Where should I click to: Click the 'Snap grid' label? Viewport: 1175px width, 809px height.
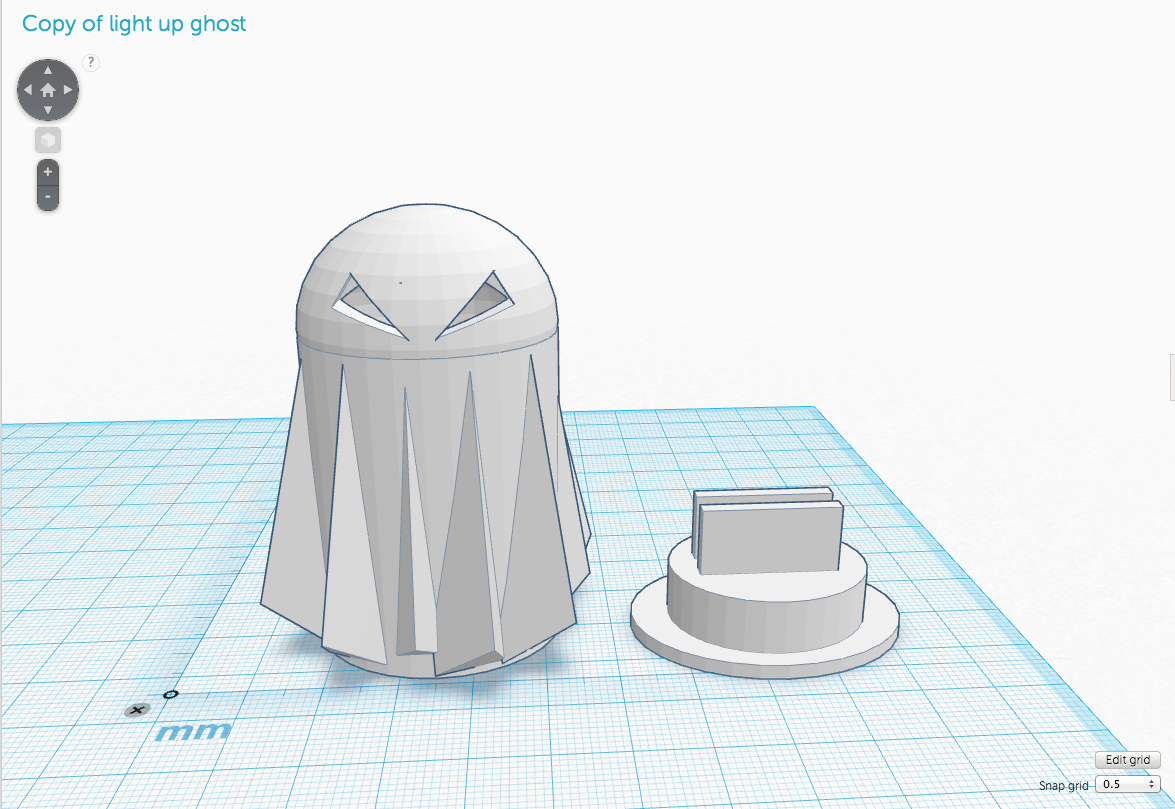pyautogui.click(x=1063, y=785)
